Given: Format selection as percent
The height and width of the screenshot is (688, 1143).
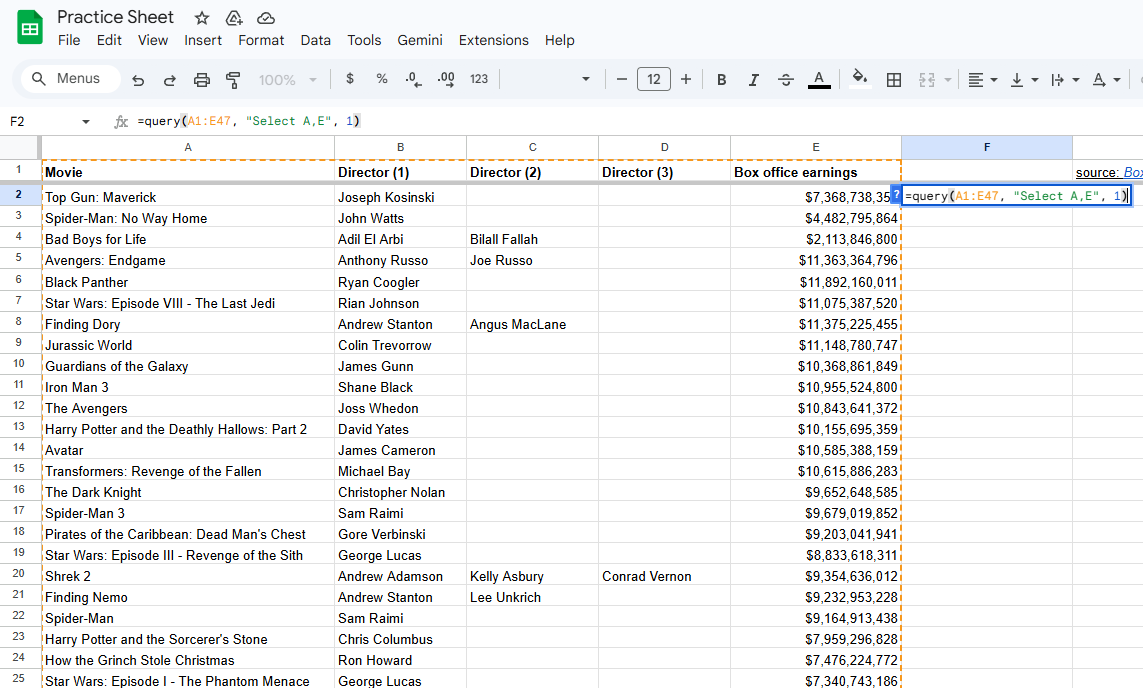Looking at the screenshot, I should click(381, 78).
